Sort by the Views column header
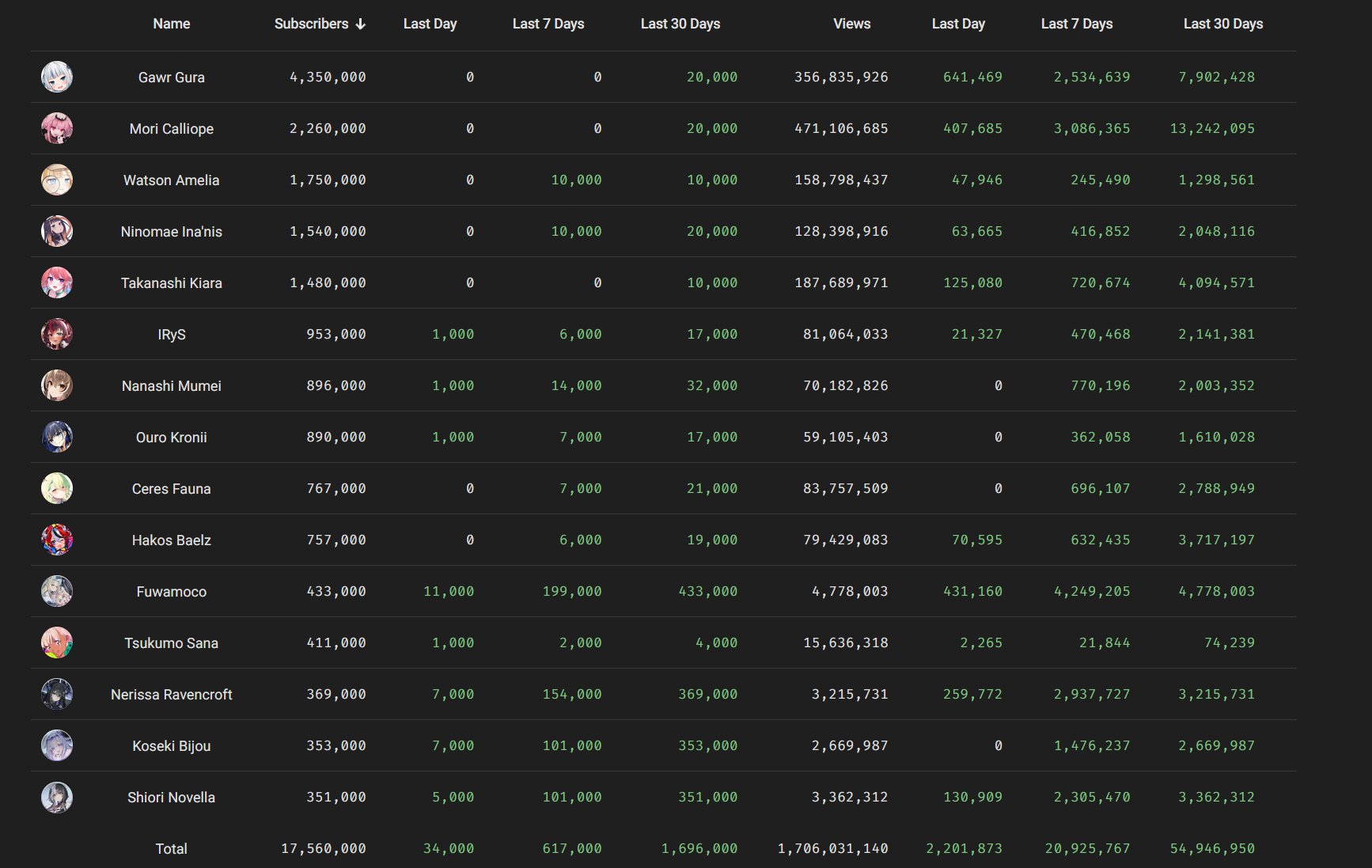Viewport: 1372px width, 868px height. (852, 24)
